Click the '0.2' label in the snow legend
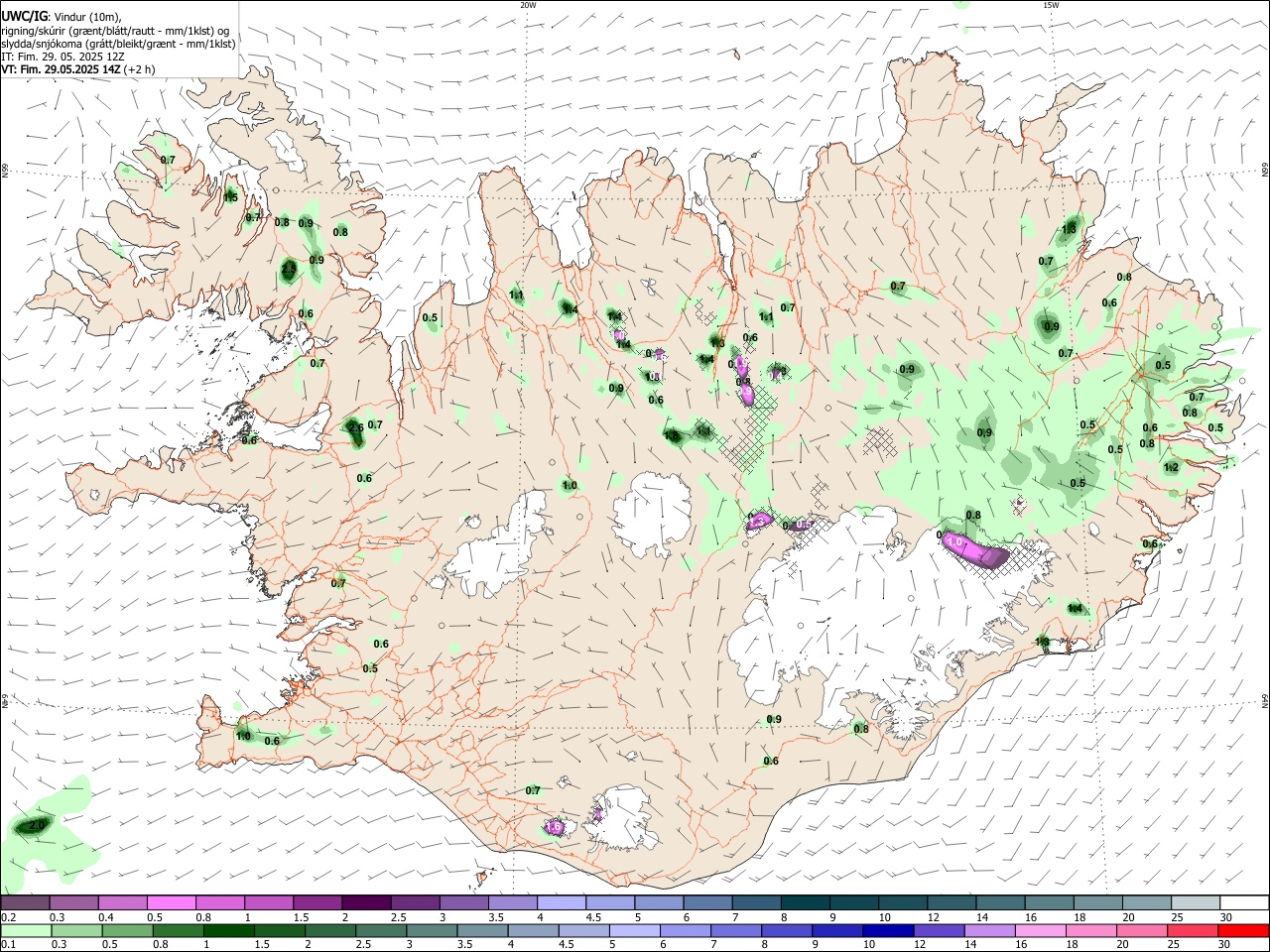 tap(8, 917)
